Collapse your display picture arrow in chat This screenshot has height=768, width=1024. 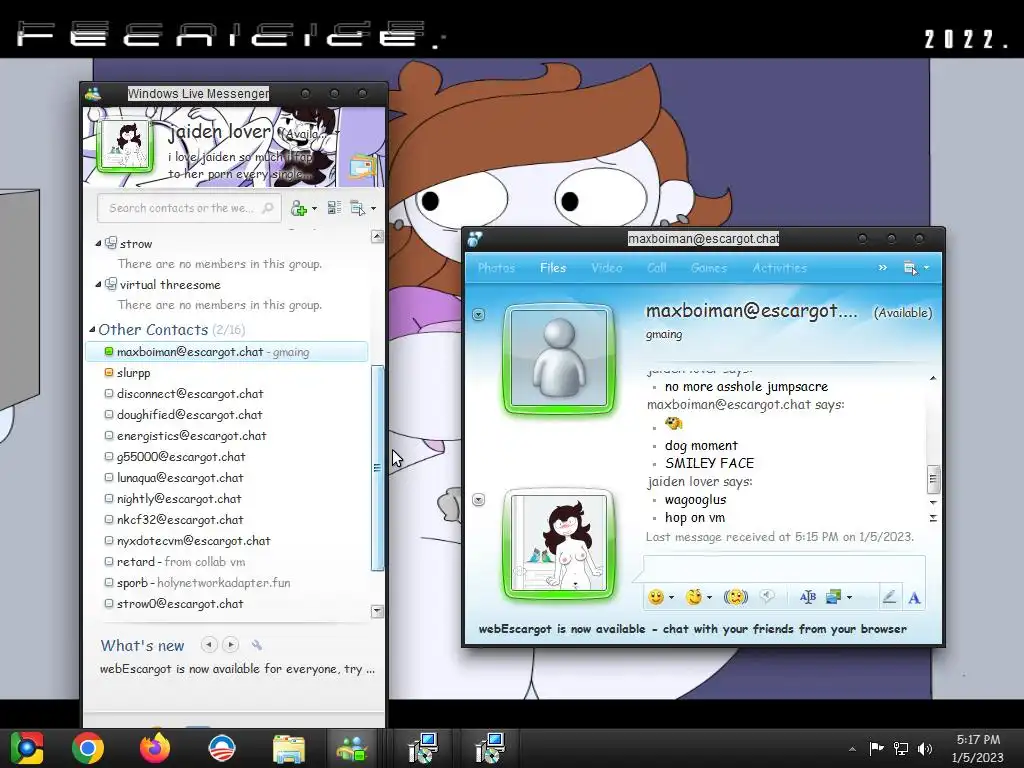[x=479, y=500]
